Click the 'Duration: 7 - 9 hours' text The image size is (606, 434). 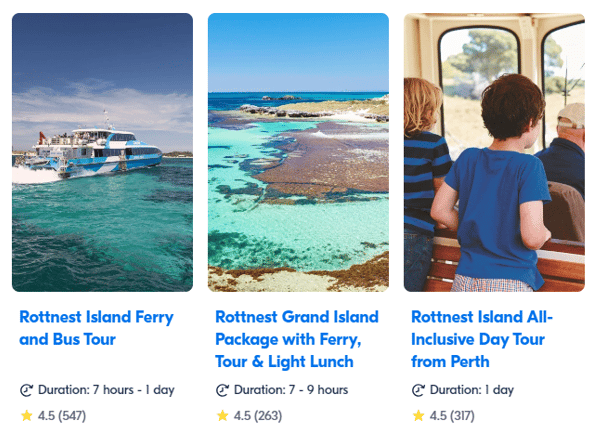tap(291, 390)
